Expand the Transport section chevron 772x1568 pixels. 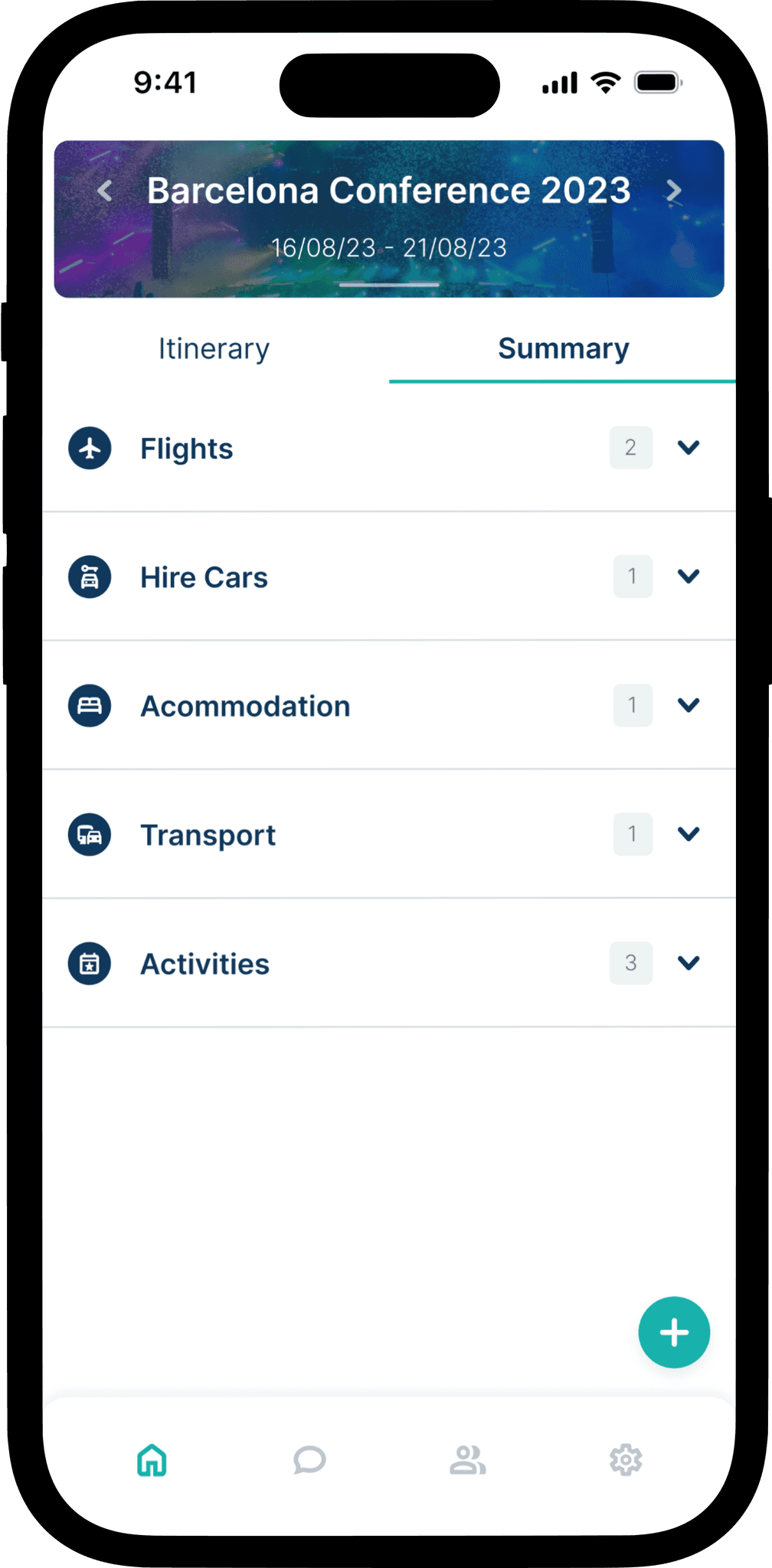(x=689, y=833)
